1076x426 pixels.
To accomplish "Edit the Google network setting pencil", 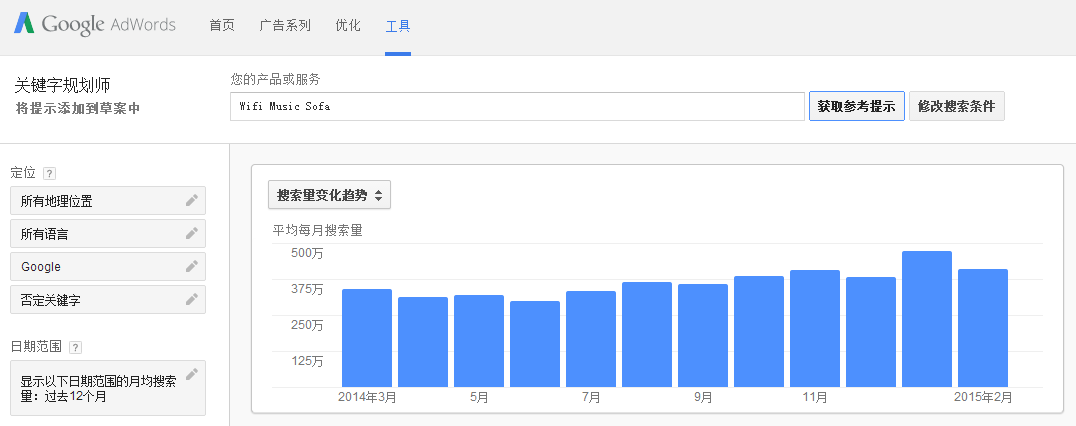I will 192,266.
